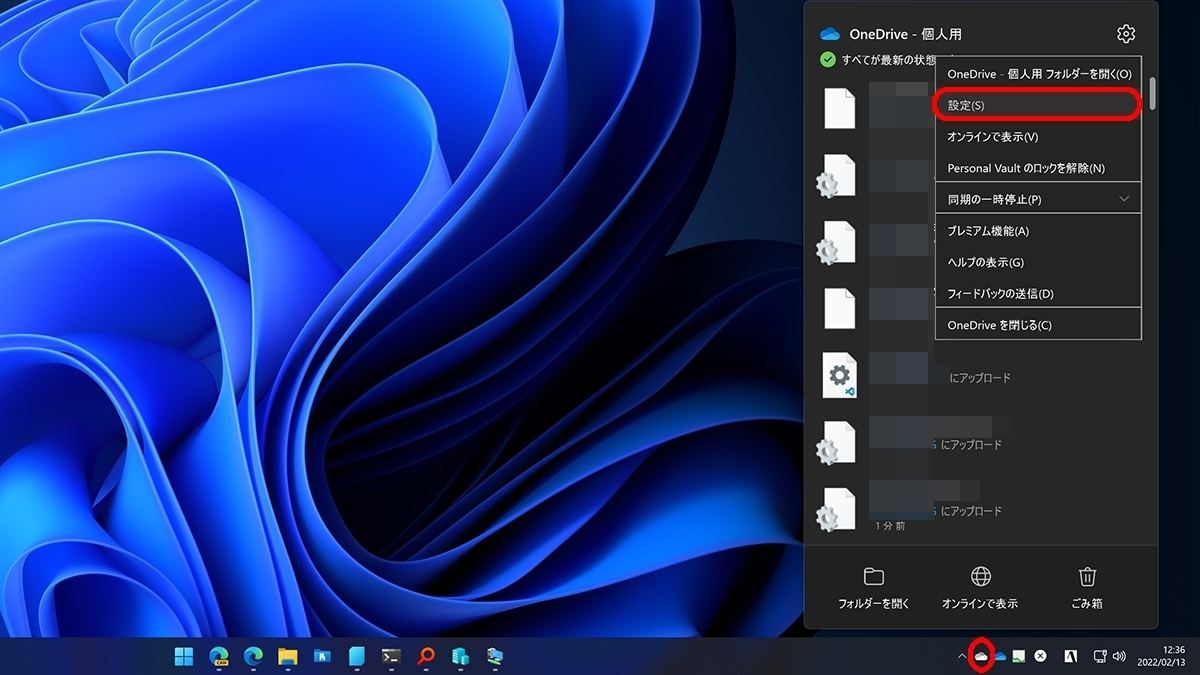Select OneDrive - 個人用 フォルダーを開く(O)
The image size is (1200, 675).
point(1038,74)
